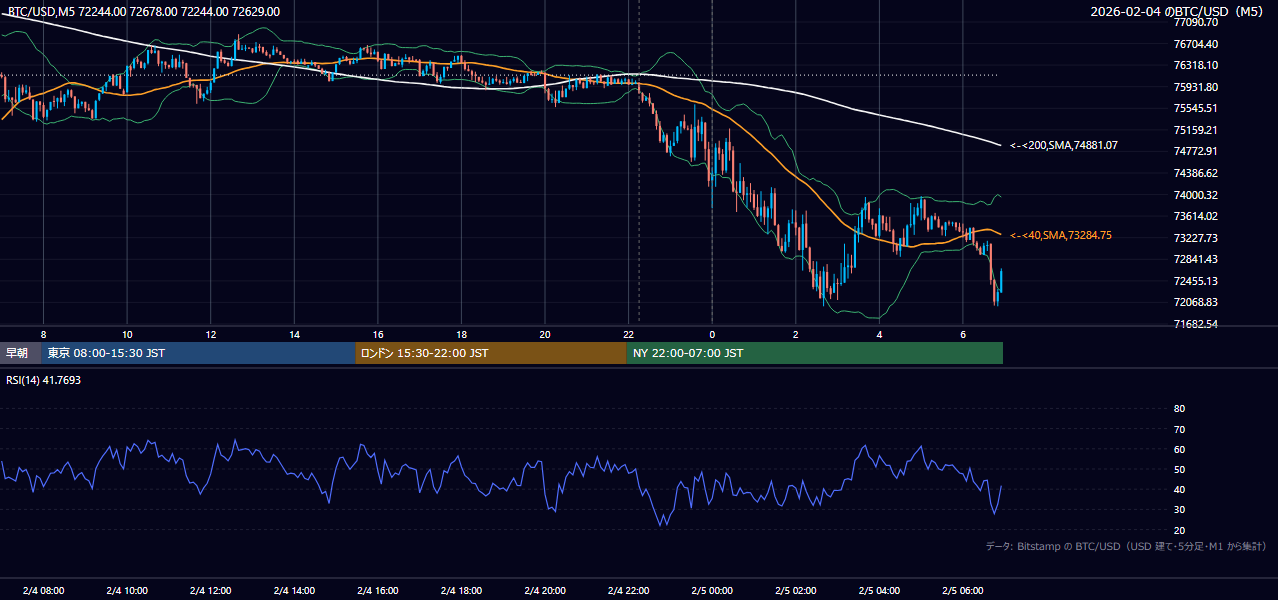The image size is (1278, 600).
Task: Click the 73614.02 price axis label
Action: [1196, 216]
